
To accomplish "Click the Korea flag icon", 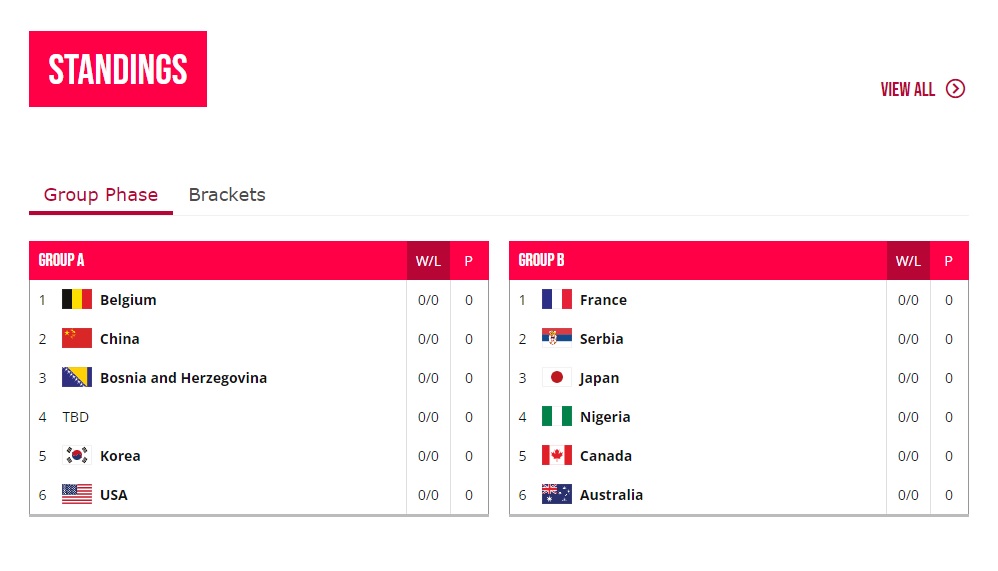I will coord(77,456).
